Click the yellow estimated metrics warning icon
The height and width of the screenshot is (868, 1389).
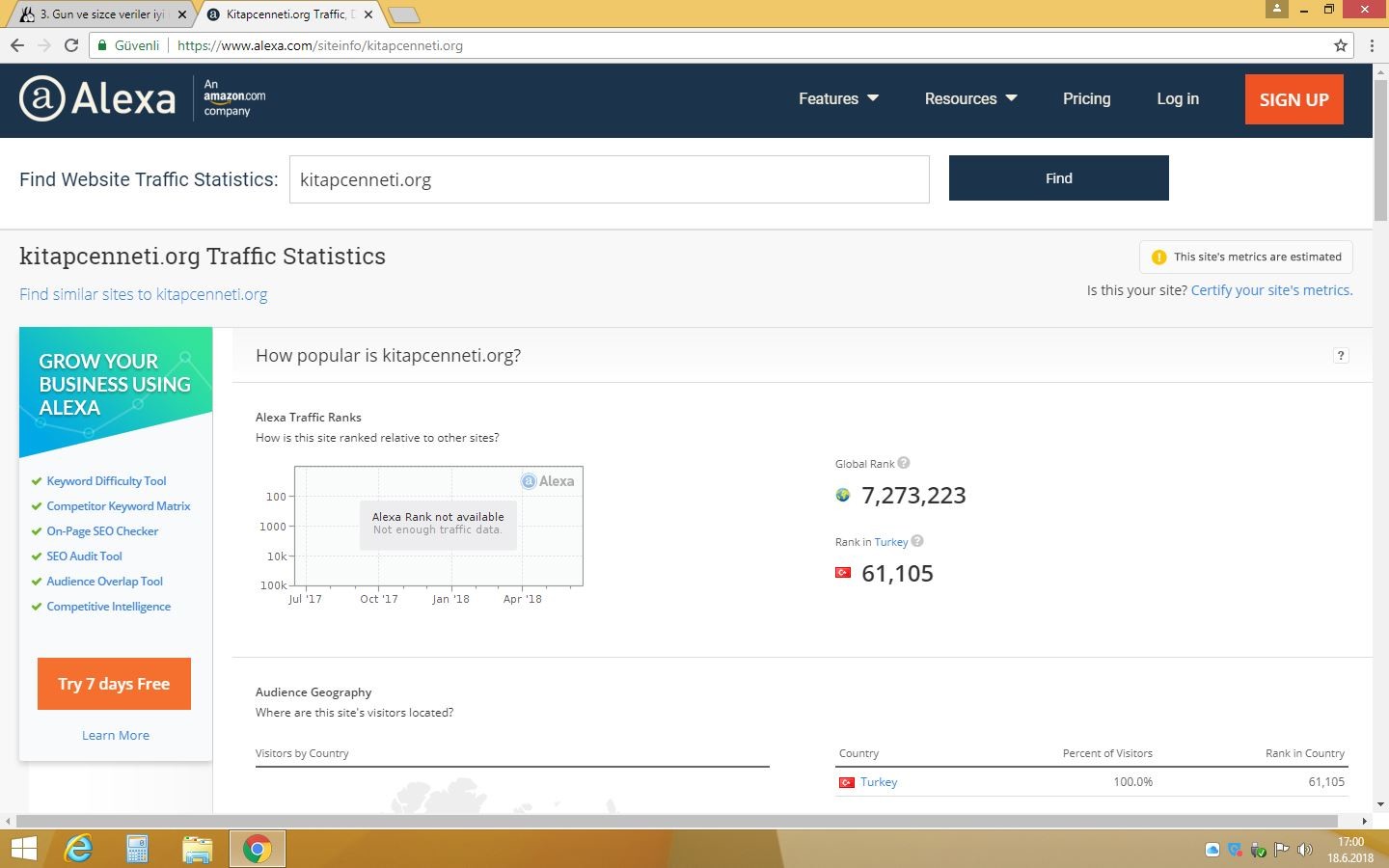pos(1158,258)
